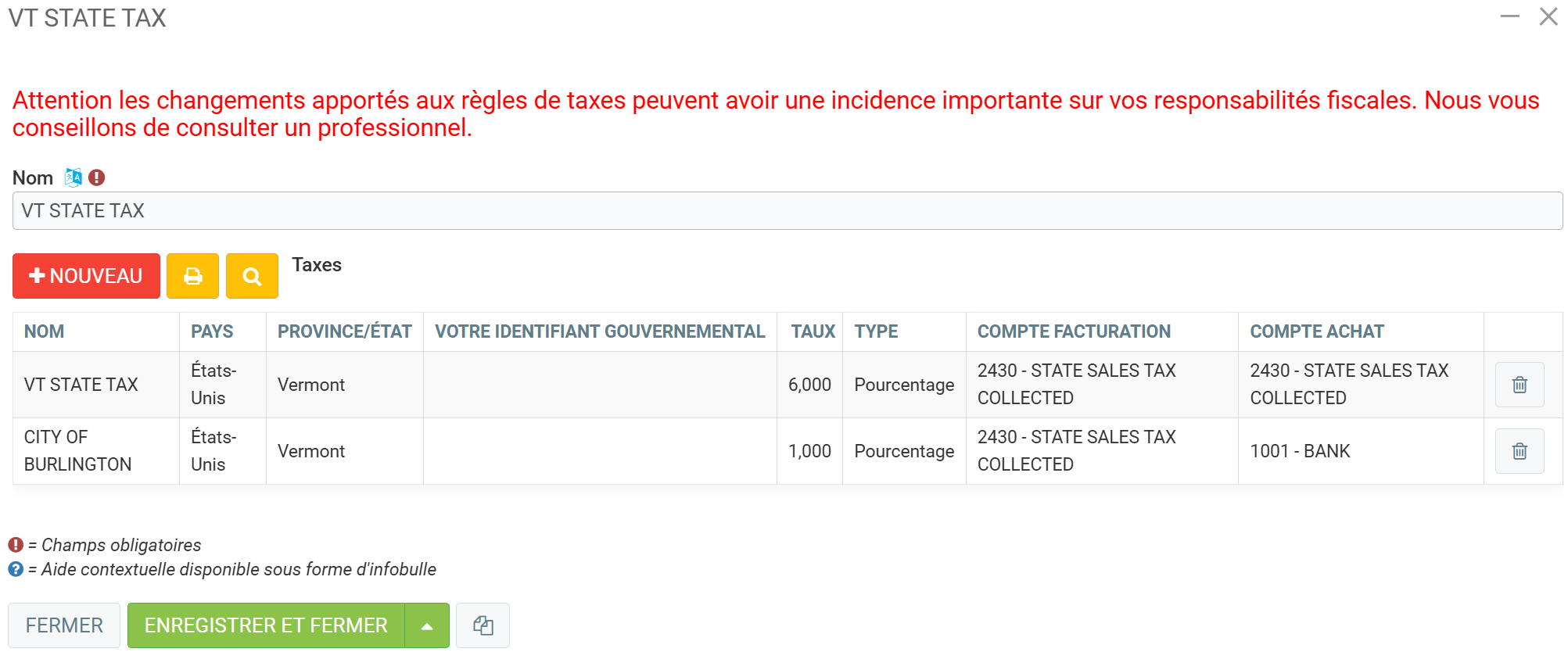Click the 1001 - BANK purchase account cell
1568x652 pixels.
[1300, 451]
